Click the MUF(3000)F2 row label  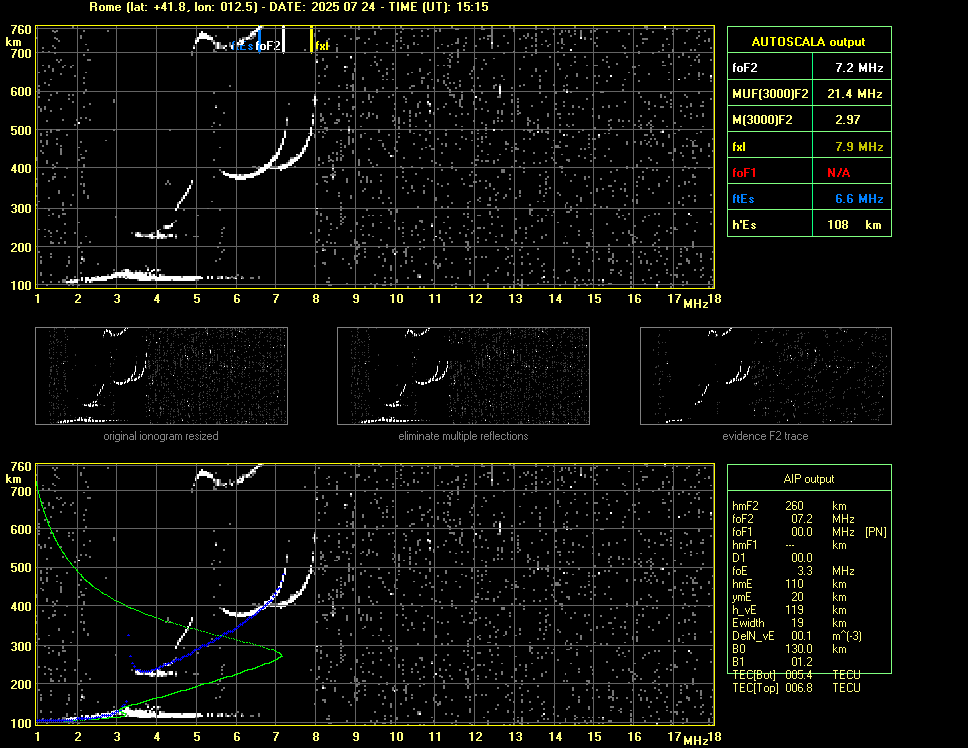(x=770, y=94)
